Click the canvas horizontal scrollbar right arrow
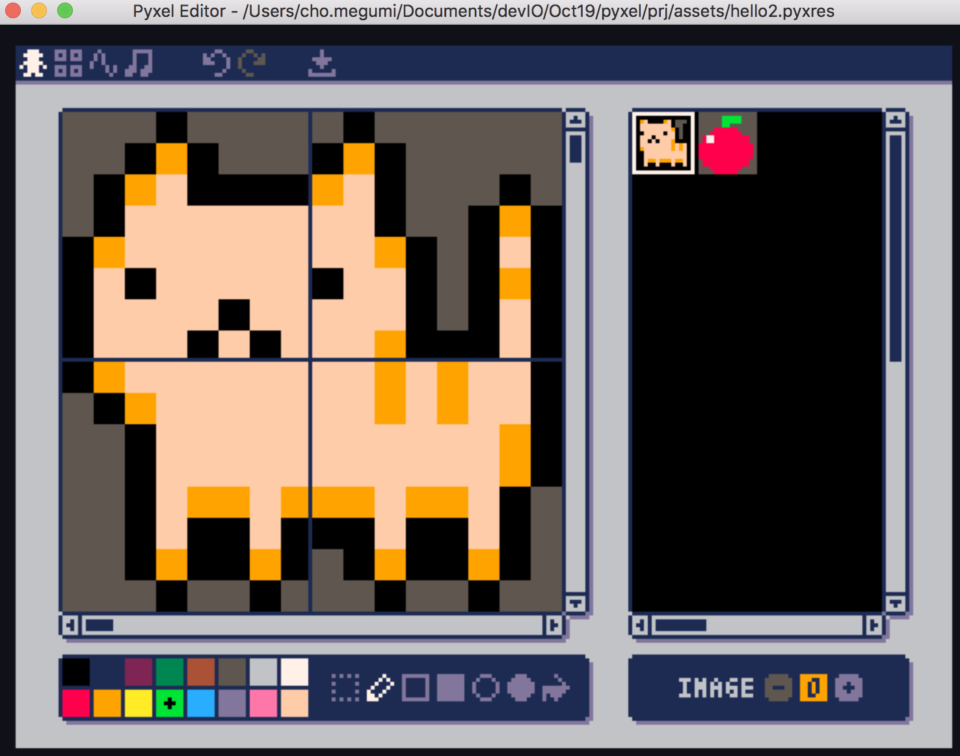This screenshot has width=960, height=756. (554, 625)
